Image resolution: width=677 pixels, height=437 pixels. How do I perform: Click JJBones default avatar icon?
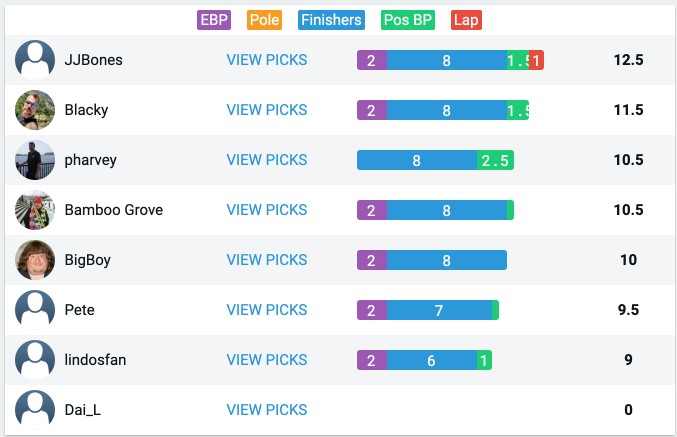pos(35,60)
